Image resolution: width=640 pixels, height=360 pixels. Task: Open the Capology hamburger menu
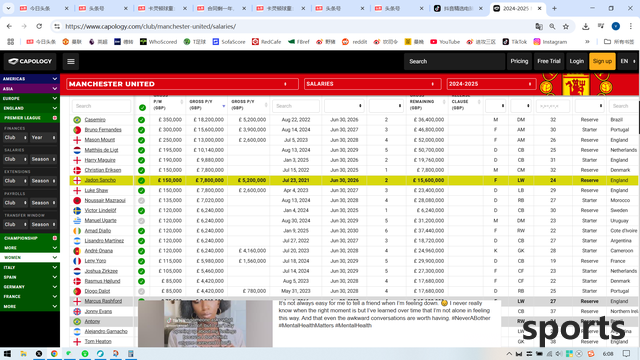[71, 61]
